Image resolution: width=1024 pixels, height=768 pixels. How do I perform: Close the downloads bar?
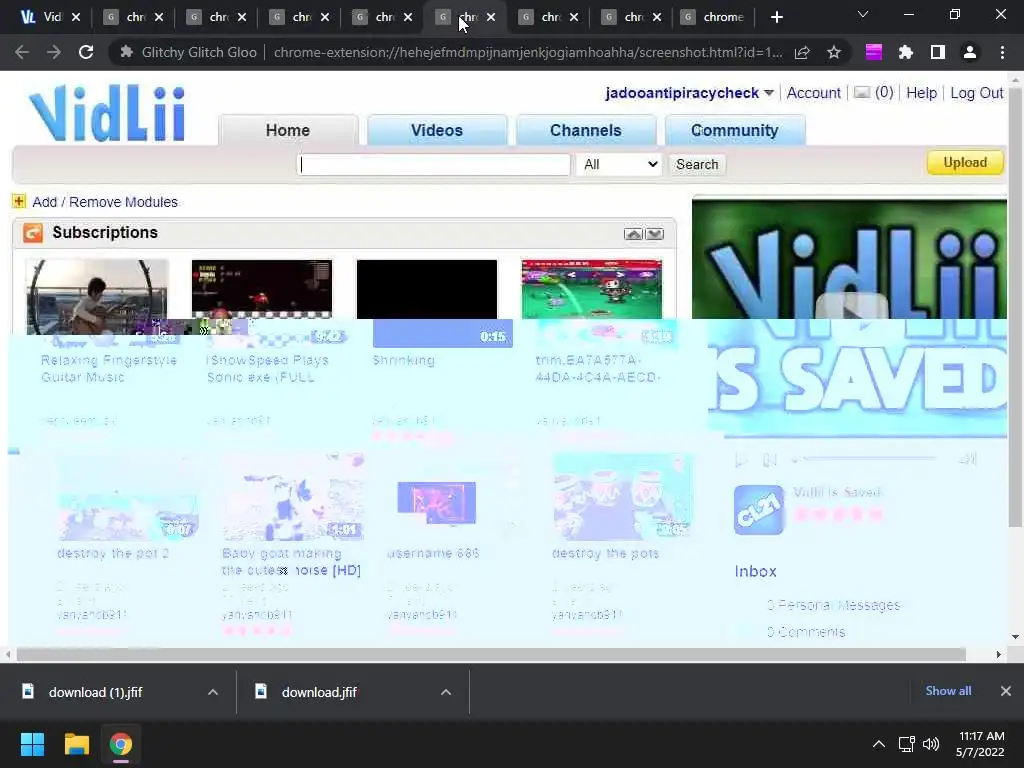coord(1006,691)
